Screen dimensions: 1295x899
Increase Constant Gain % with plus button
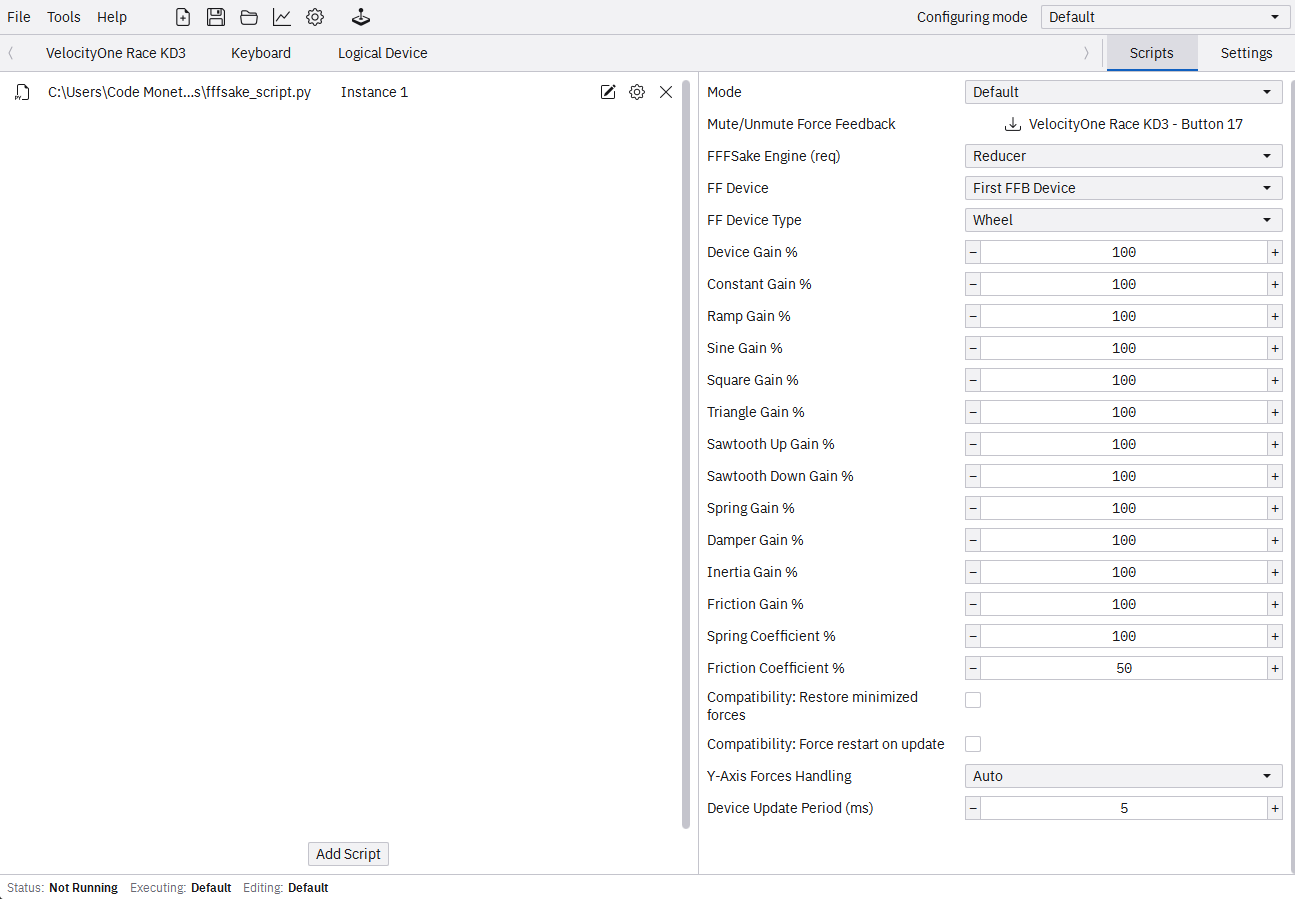click(x=1275, y=284)
